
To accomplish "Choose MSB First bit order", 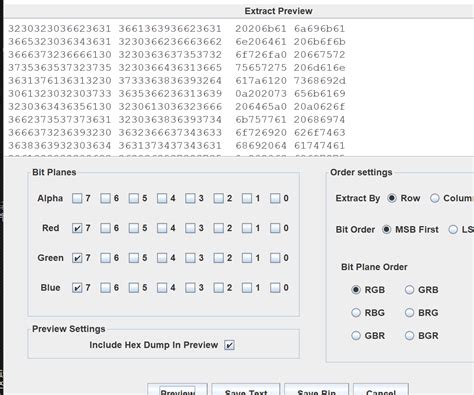I will pyautogui.click(x=386, y=230).
